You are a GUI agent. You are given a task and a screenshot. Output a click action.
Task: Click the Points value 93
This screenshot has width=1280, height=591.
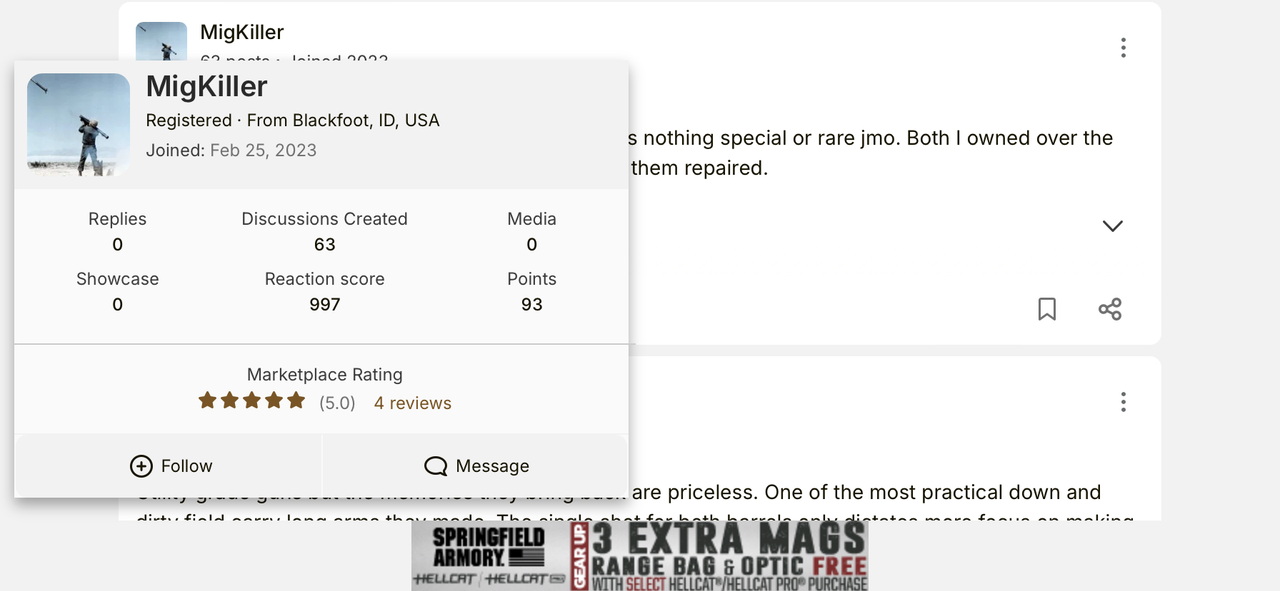532,305
